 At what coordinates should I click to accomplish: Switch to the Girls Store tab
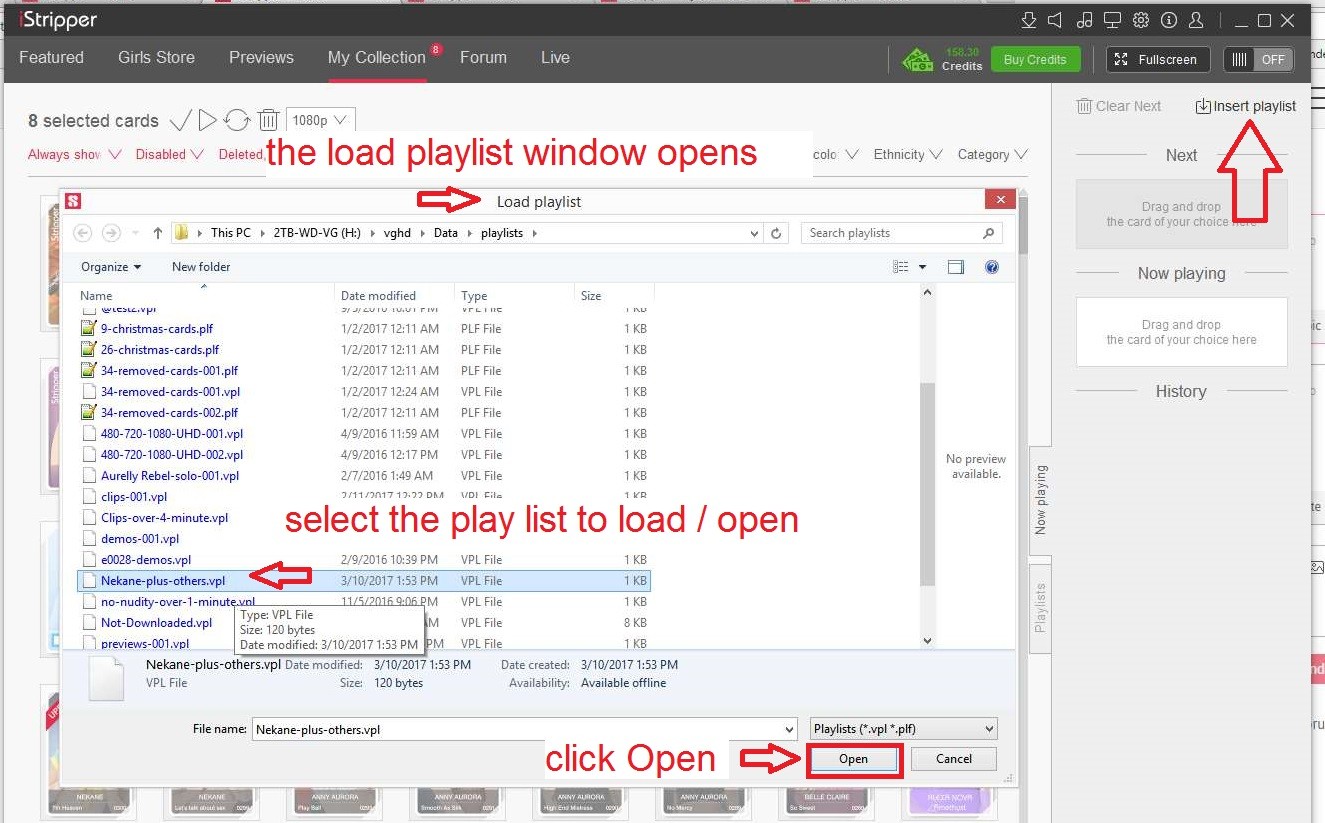tap(156, 57)
